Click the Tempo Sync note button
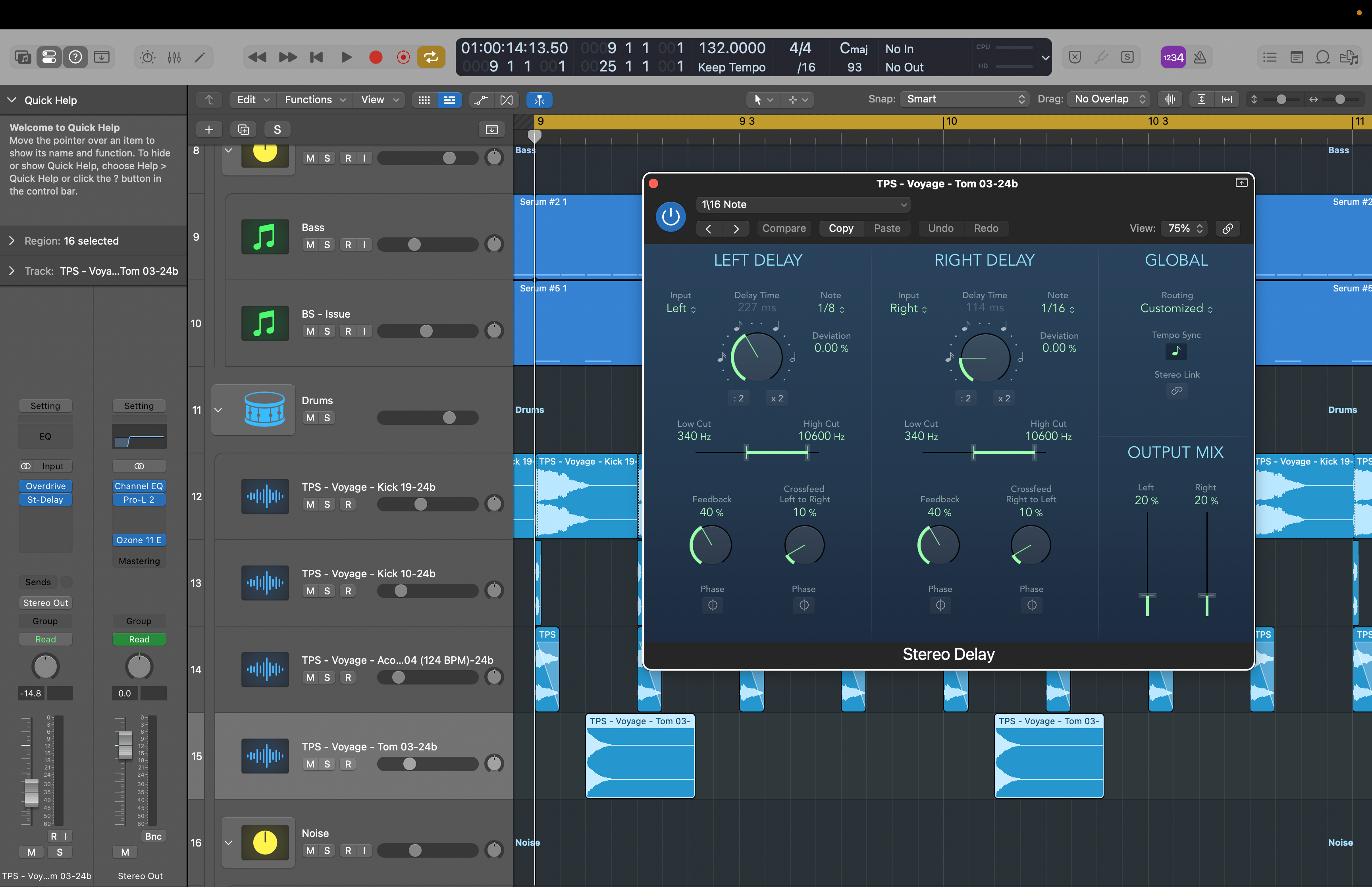Image resolution: width=1372 pixels, height=887 pixels. (x=1175, y=351)
